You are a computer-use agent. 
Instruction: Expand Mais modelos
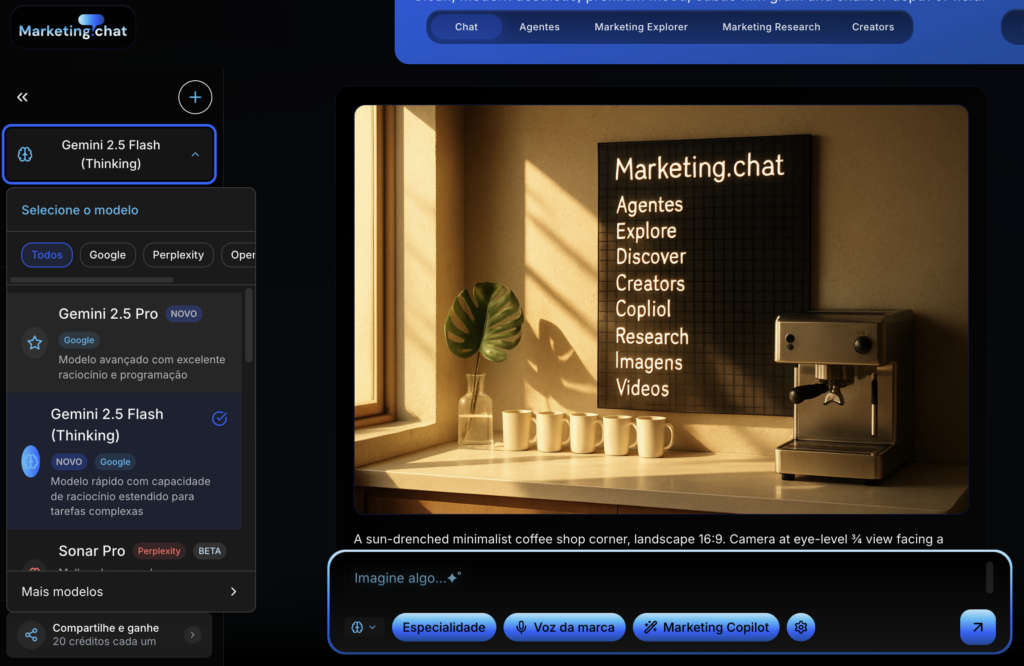131,592
